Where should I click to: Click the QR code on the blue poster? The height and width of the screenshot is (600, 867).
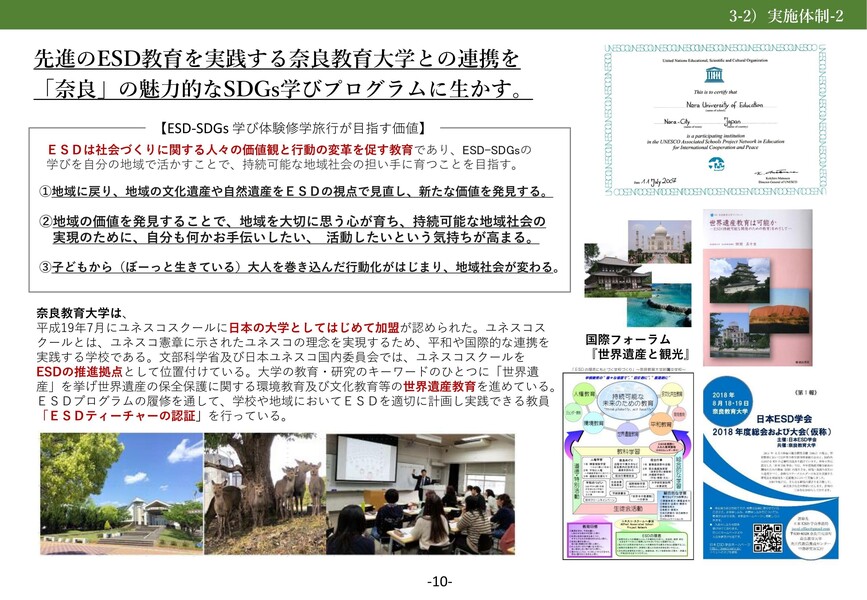point(767,537)
